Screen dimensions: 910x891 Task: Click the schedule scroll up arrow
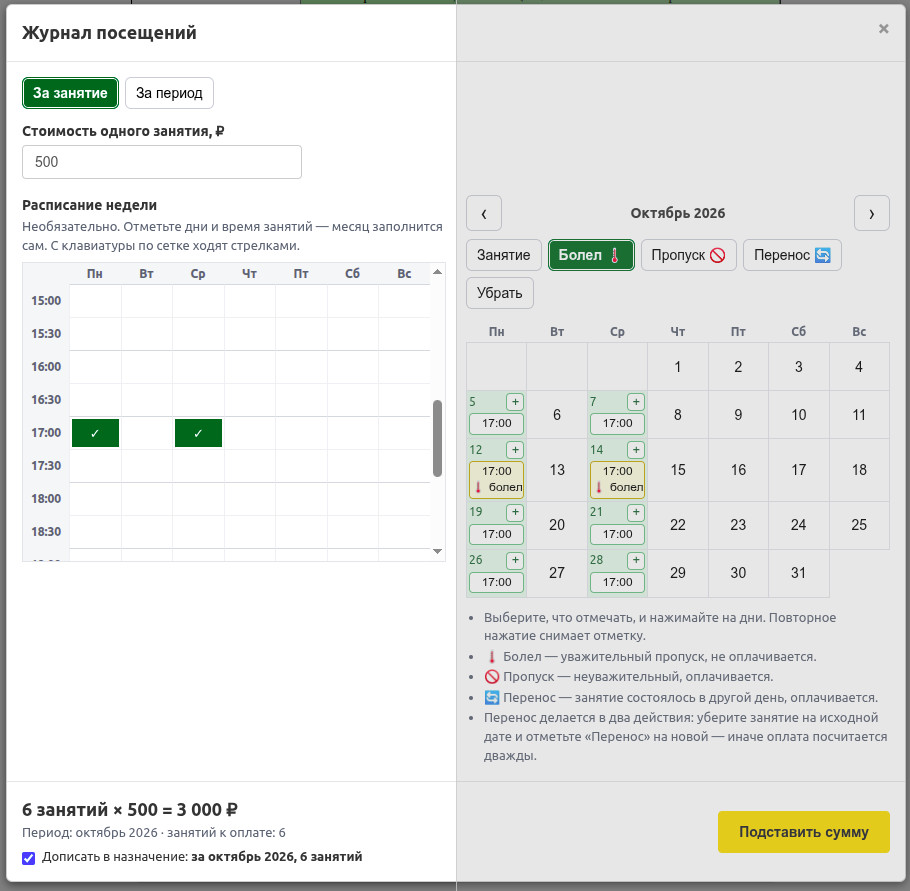click(438, 272)
